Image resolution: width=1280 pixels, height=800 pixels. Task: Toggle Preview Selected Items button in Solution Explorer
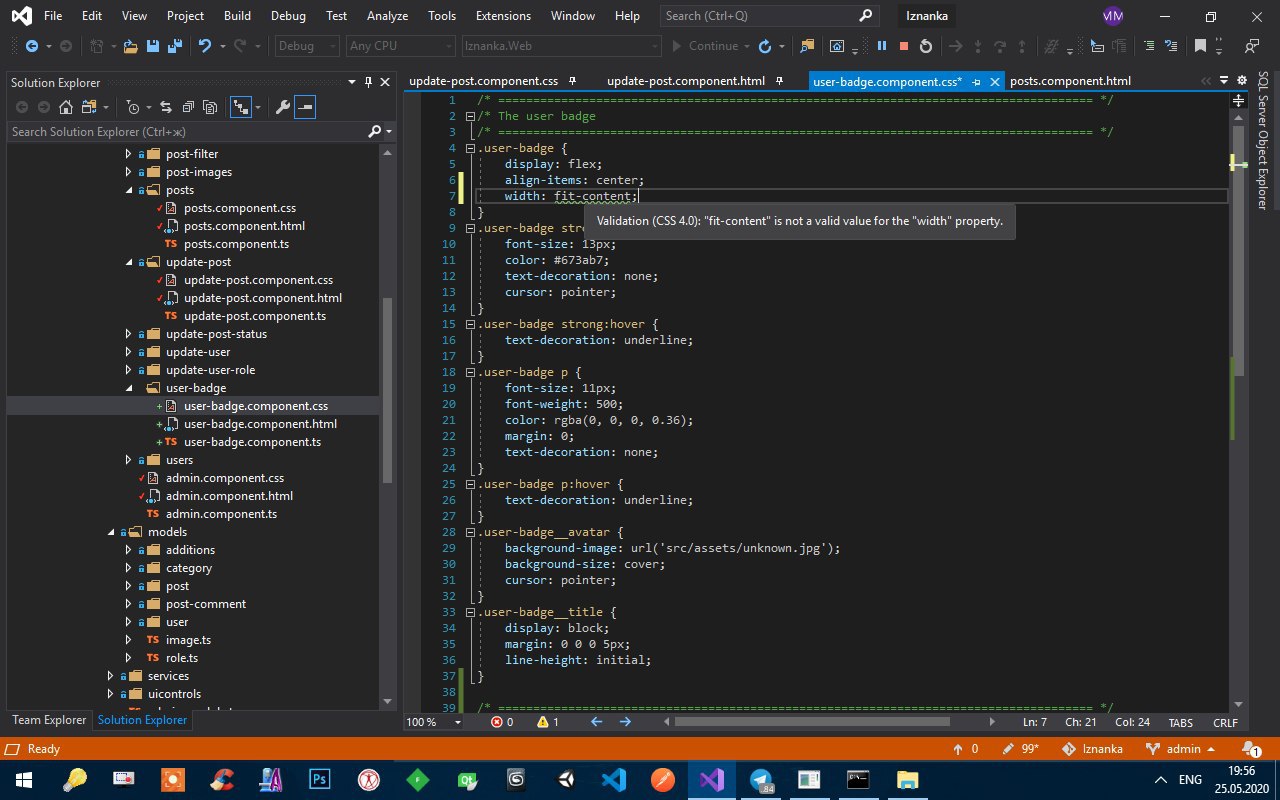(x=305, y=107)
